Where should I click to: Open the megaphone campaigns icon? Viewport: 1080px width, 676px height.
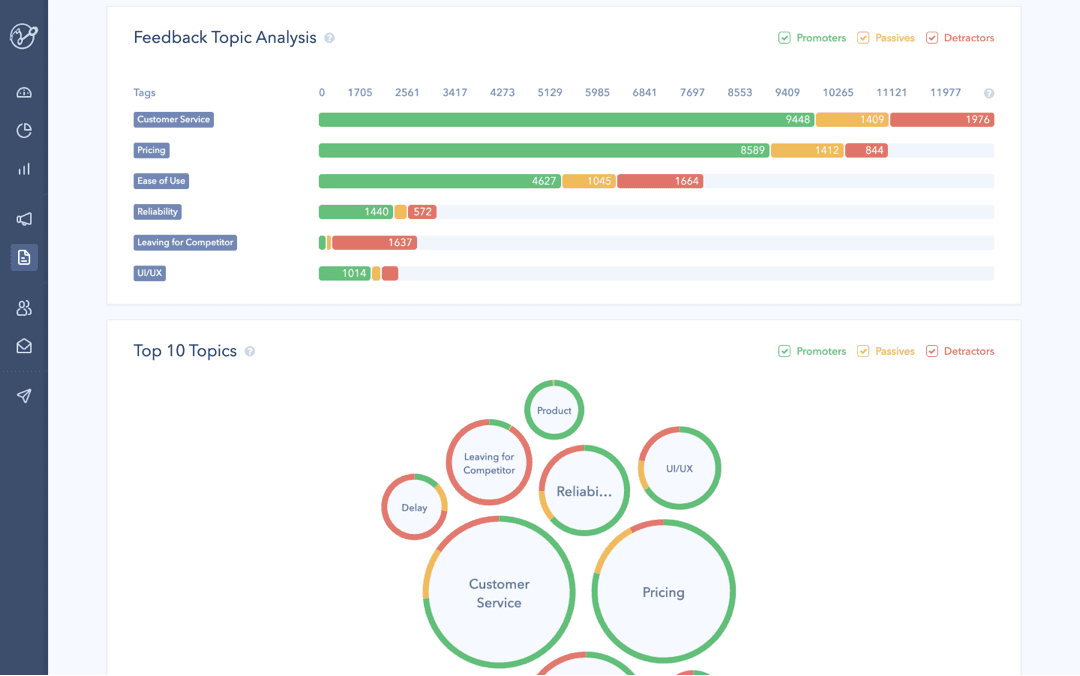24,218
